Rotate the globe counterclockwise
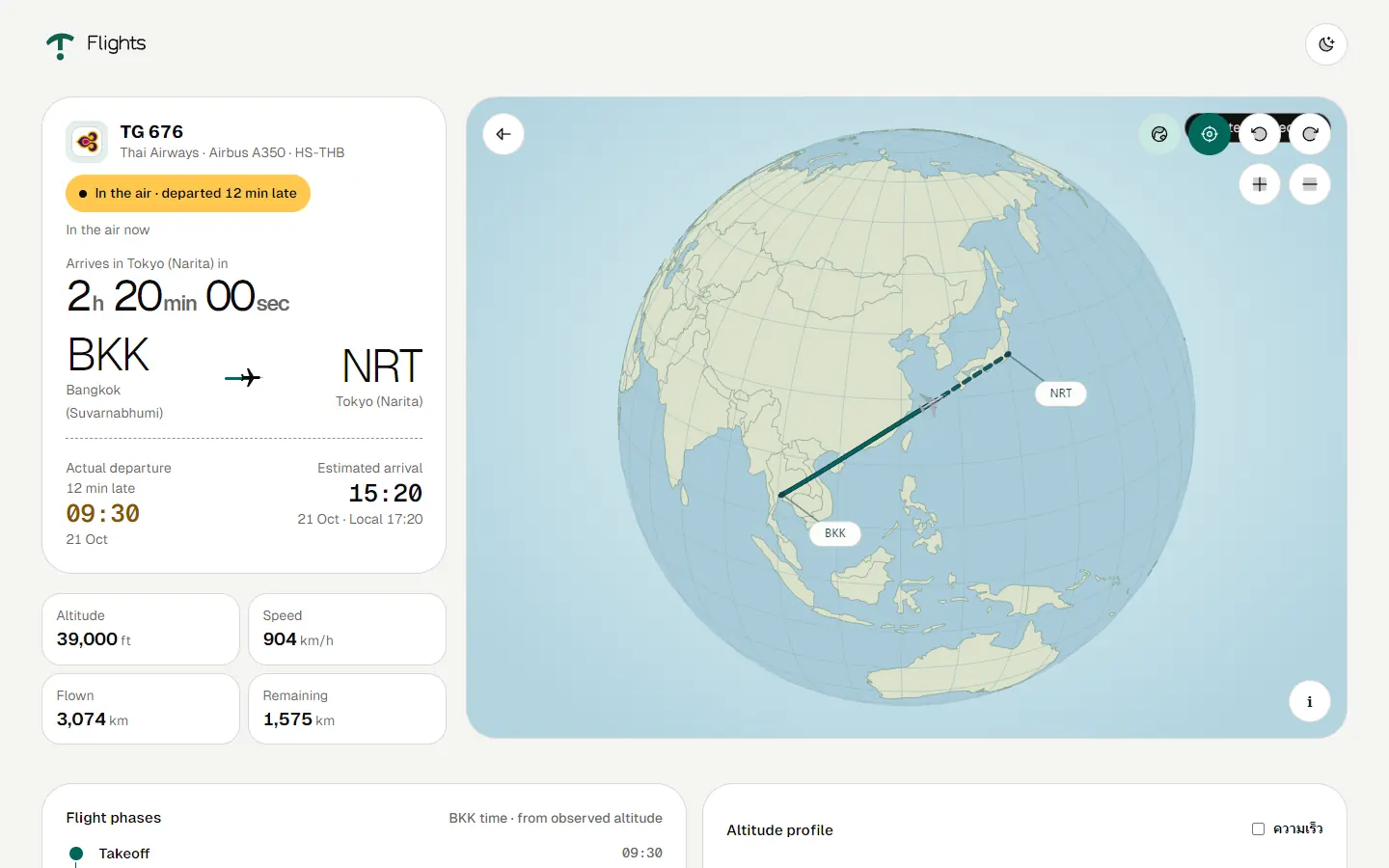Screen dimensions: 1389x868 click(1260, 134)
